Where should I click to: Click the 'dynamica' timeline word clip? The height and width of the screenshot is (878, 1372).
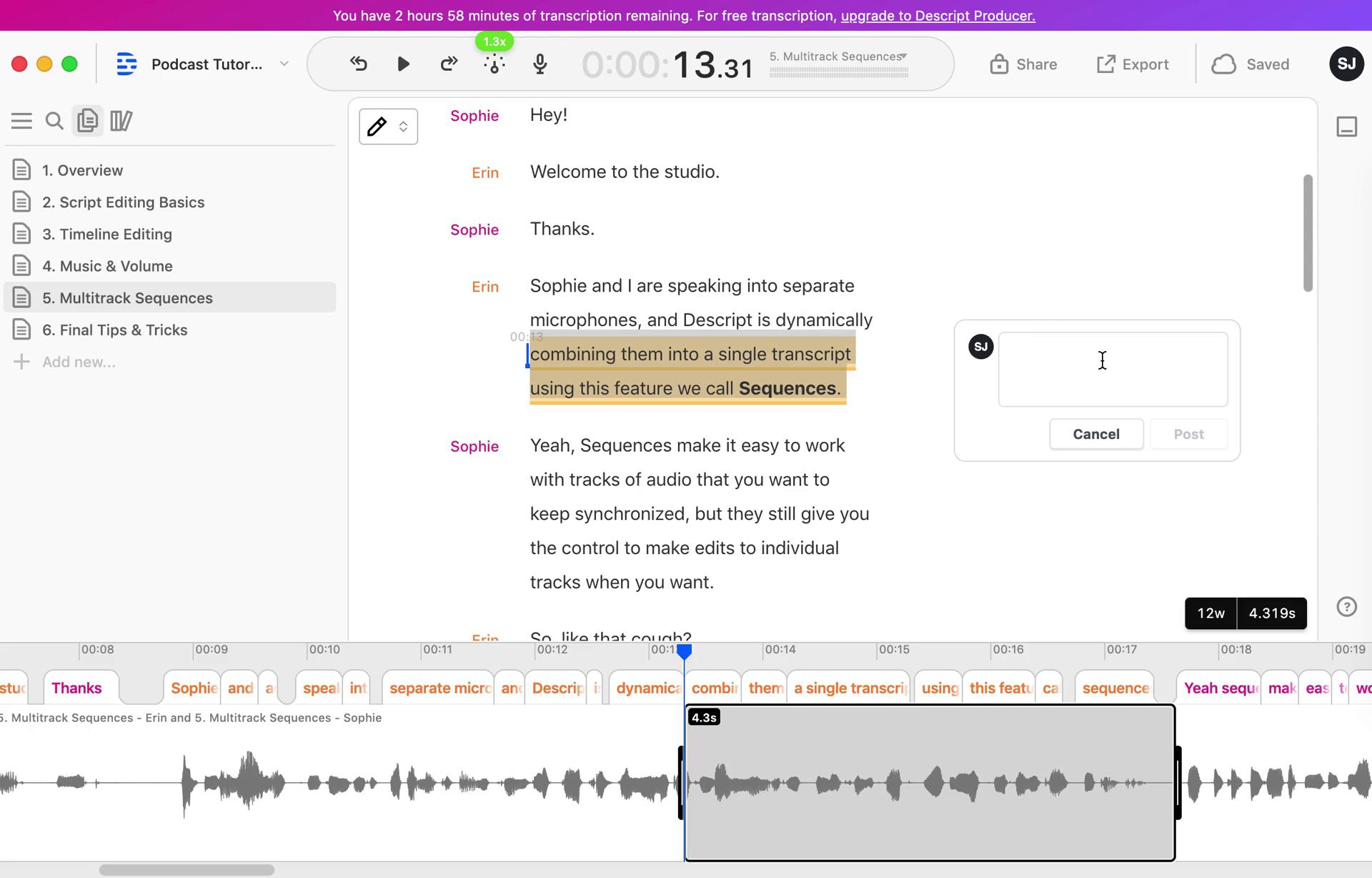(x=648, y=688)
